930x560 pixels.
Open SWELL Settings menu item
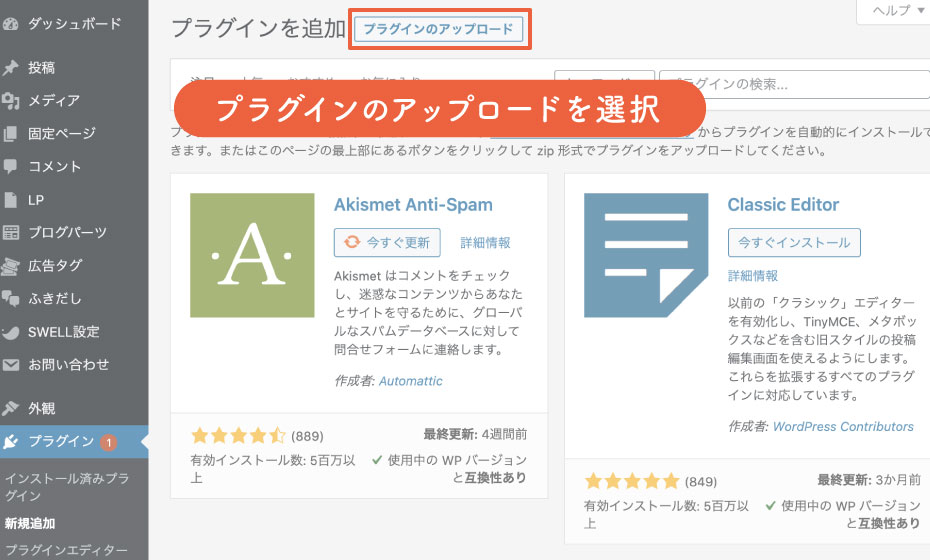(64, 332)
